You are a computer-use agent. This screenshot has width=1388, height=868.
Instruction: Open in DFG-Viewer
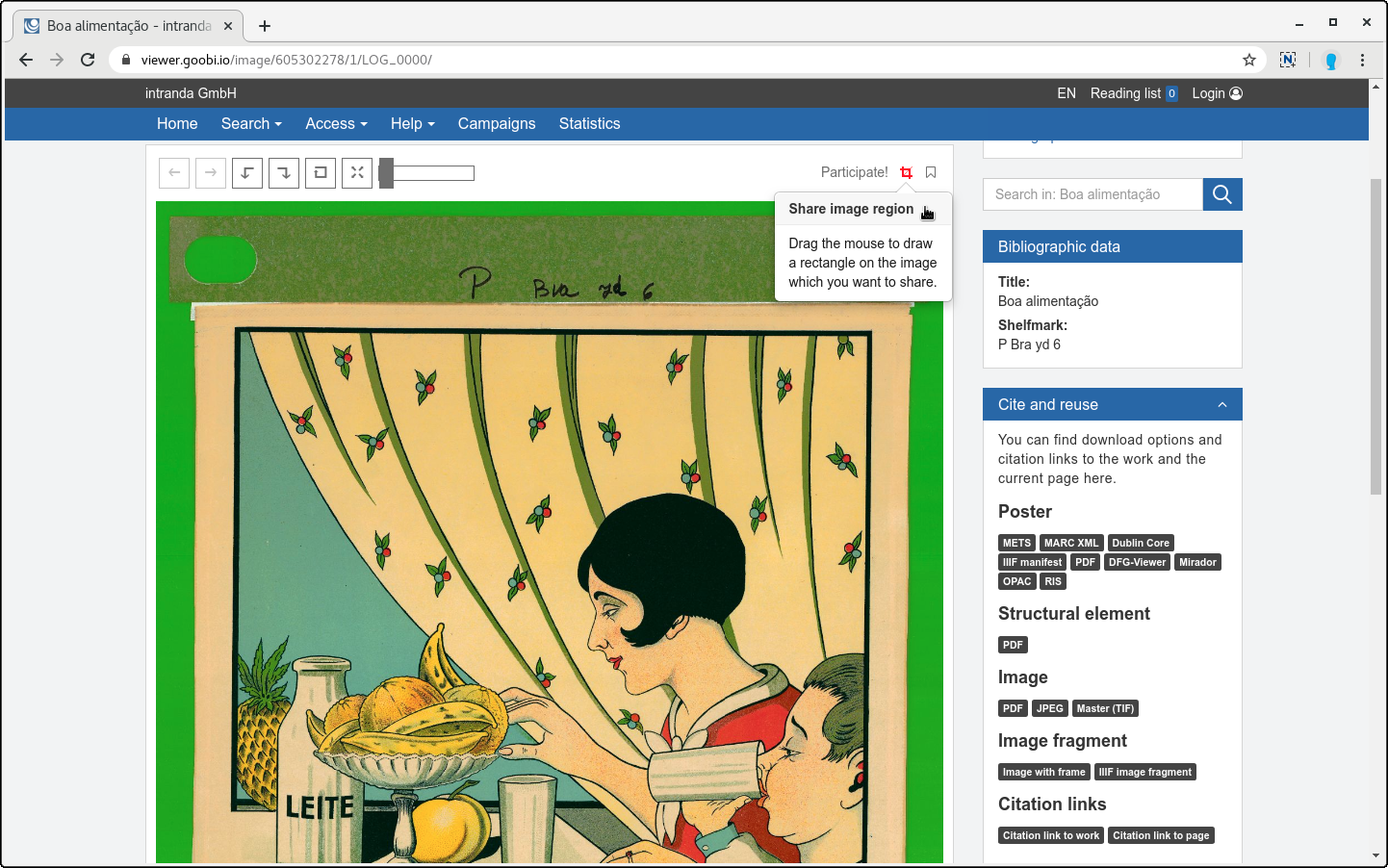click(x=1137, y=562)
